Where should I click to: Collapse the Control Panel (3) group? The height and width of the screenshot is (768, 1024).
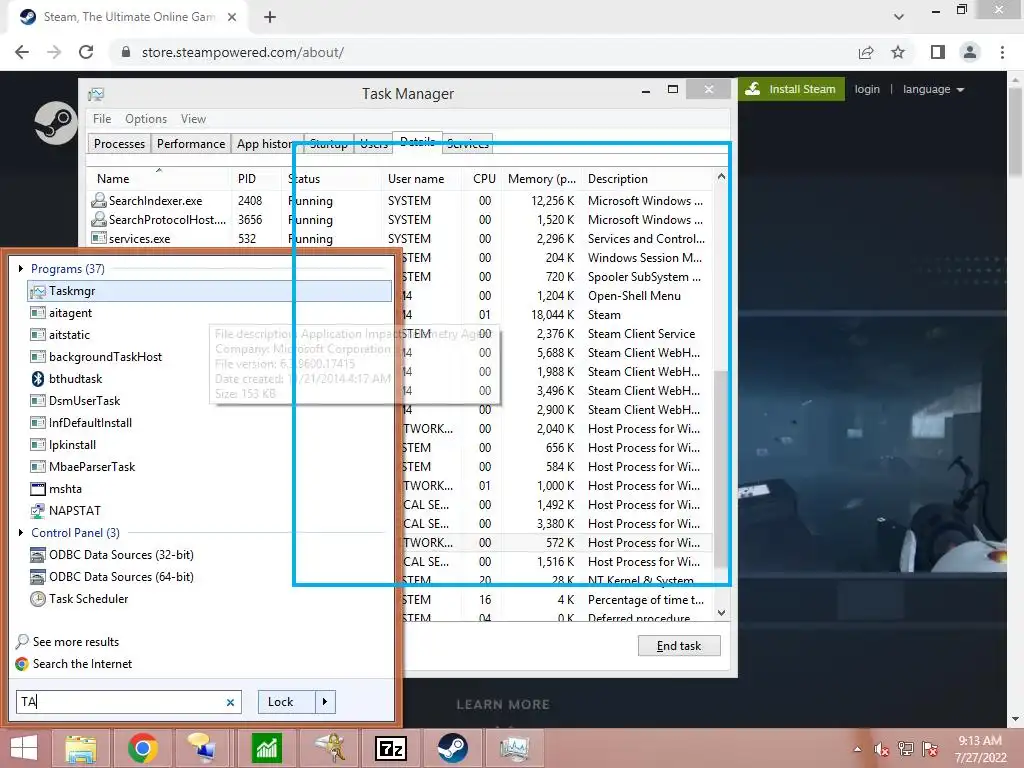coord(21,533)
